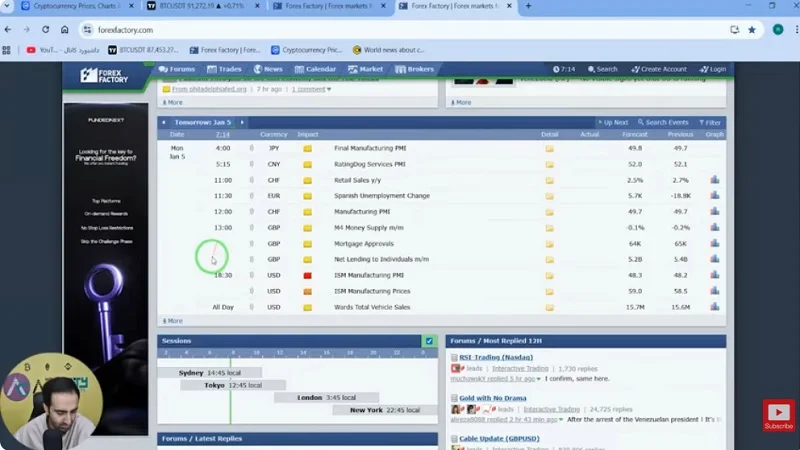Open the Gold with No Drama thread
The width and height of the screenshot is (800, 450).
pyautogui.click(x=493, y=398)
